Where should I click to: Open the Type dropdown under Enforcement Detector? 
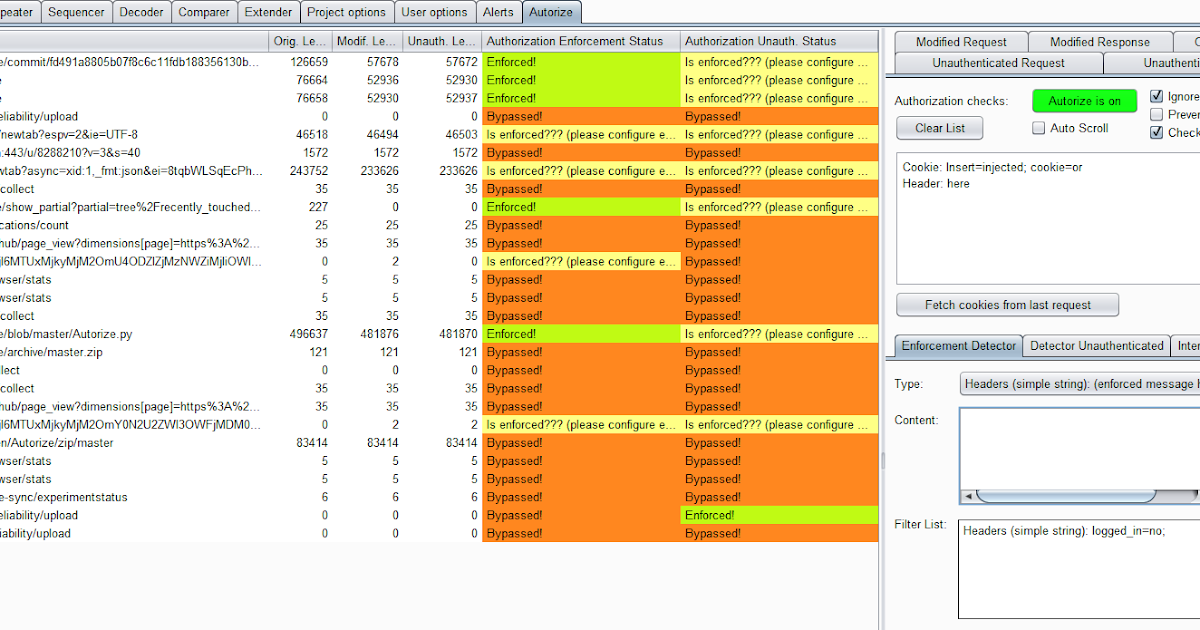pos(1079,383)
